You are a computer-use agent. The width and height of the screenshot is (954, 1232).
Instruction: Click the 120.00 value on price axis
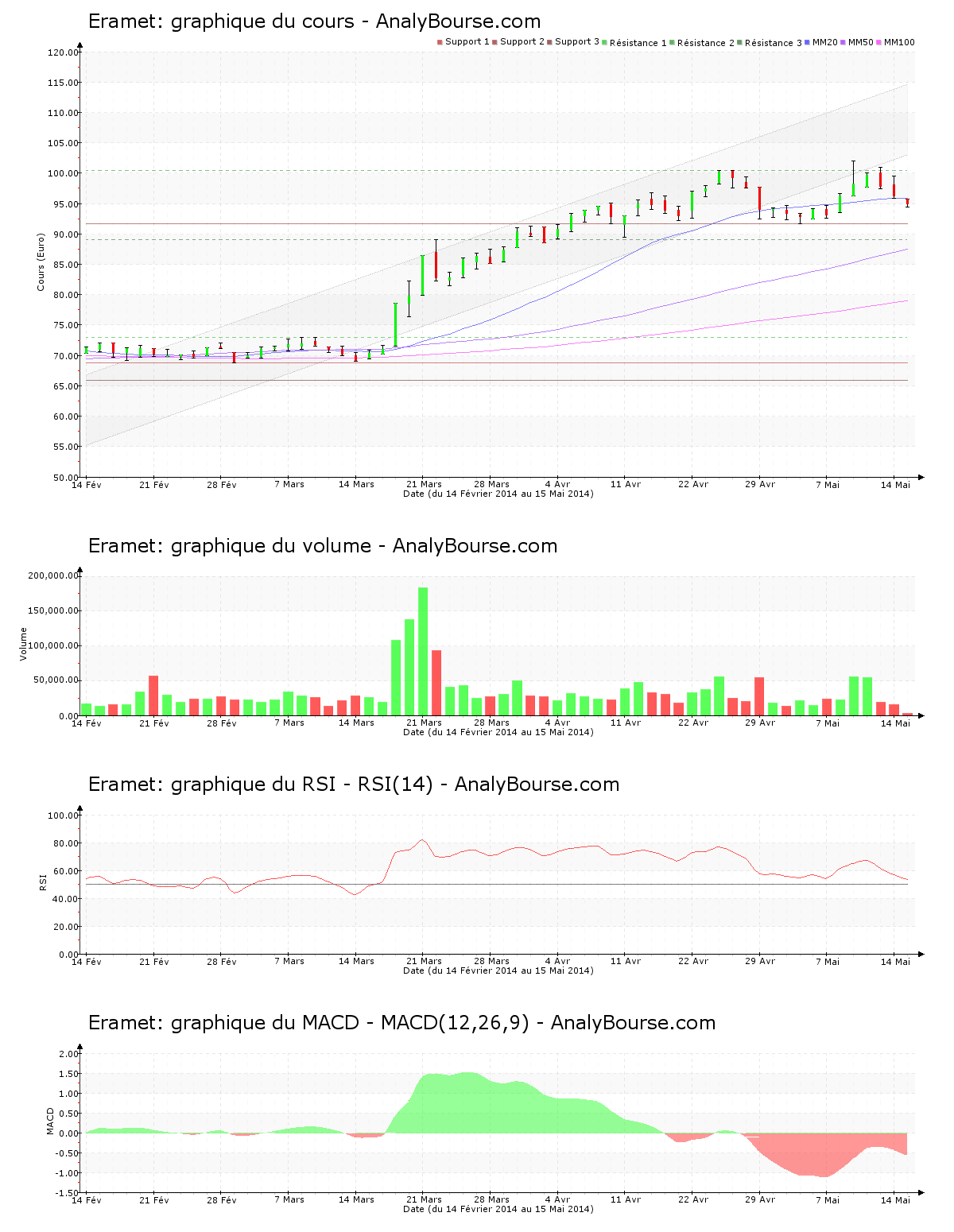tap(63, 52)
